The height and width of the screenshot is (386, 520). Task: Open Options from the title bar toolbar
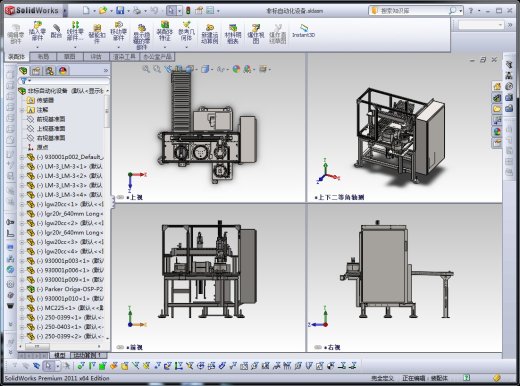tap(210, 10)
